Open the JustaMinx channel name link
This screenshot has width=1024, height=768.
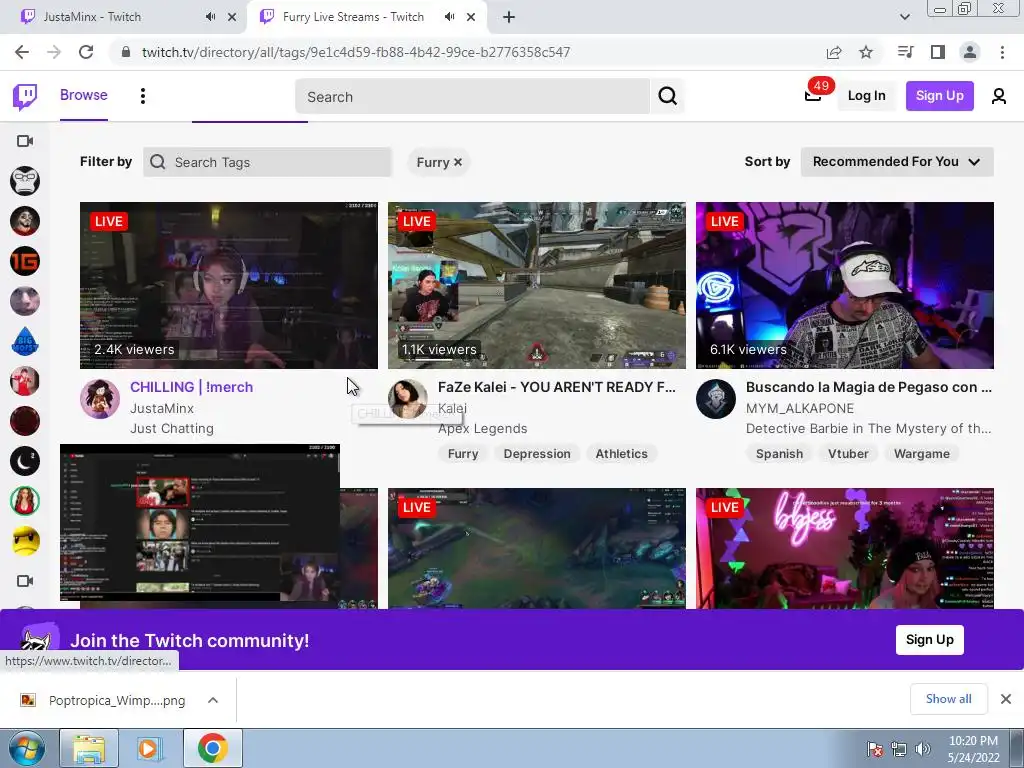[x=162, y=408]
